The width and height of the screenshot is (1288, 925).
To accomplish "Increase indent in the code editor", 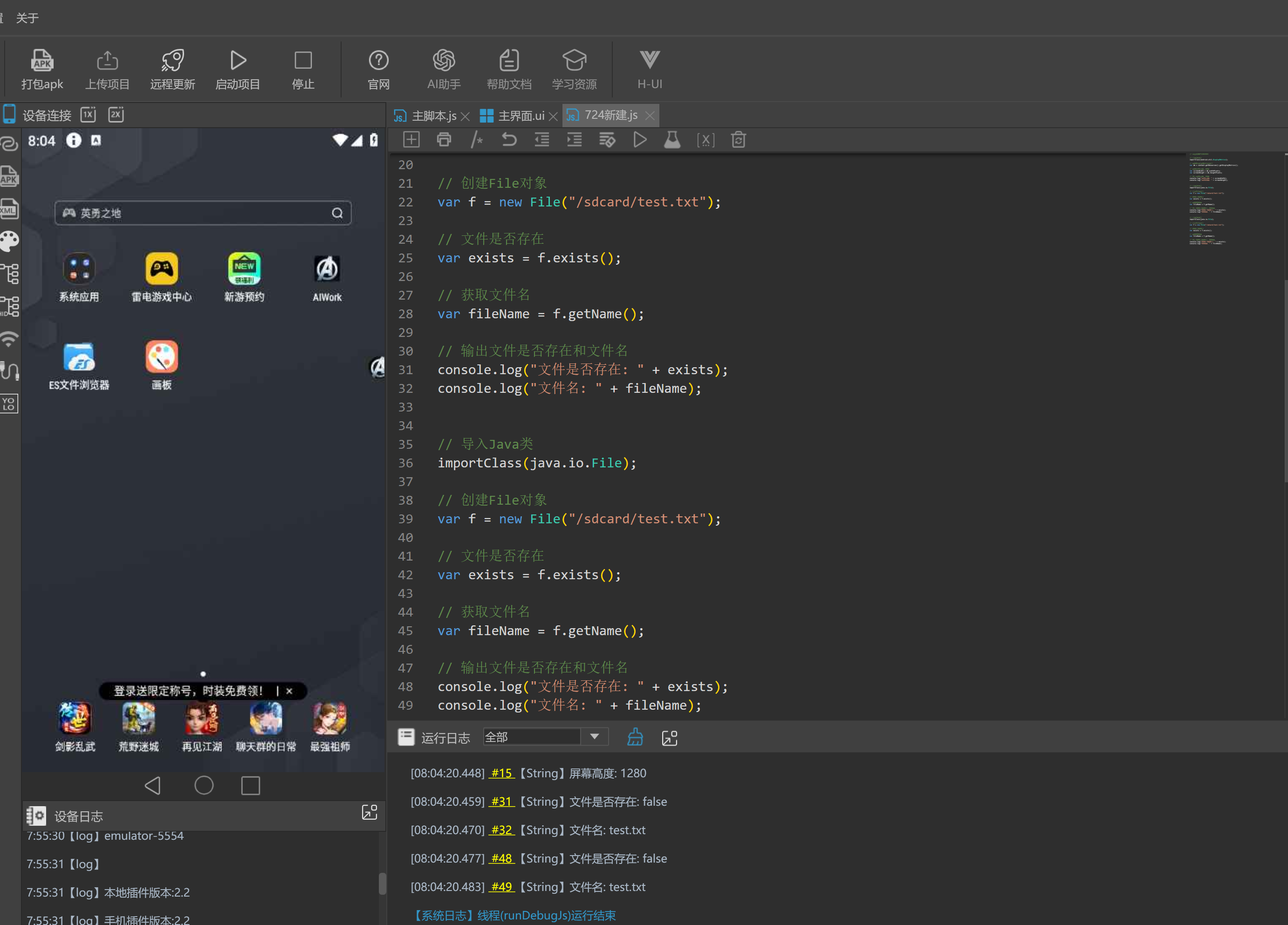I will [x=574, y=140].
